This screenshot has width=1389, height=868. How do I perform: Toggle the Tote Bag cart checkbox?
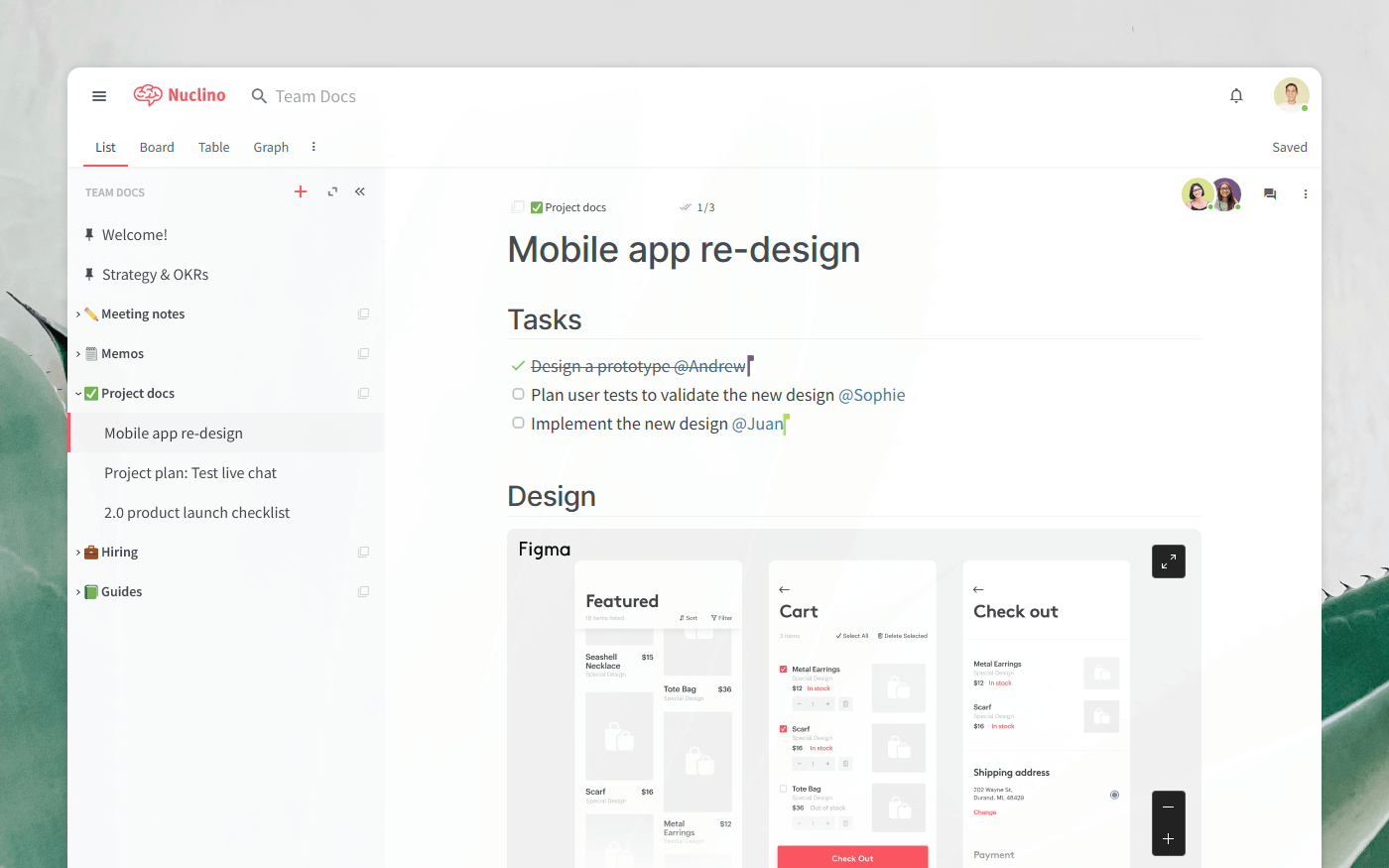[784, 789]
